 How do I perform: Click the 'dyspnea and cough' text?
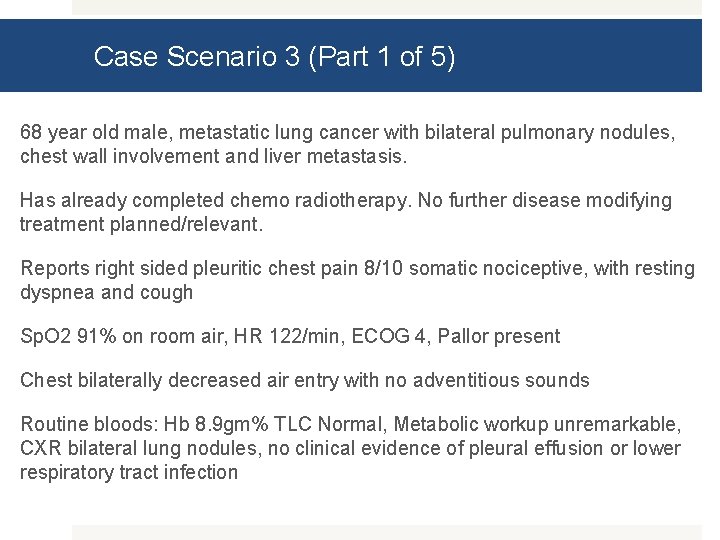point(106,292)
